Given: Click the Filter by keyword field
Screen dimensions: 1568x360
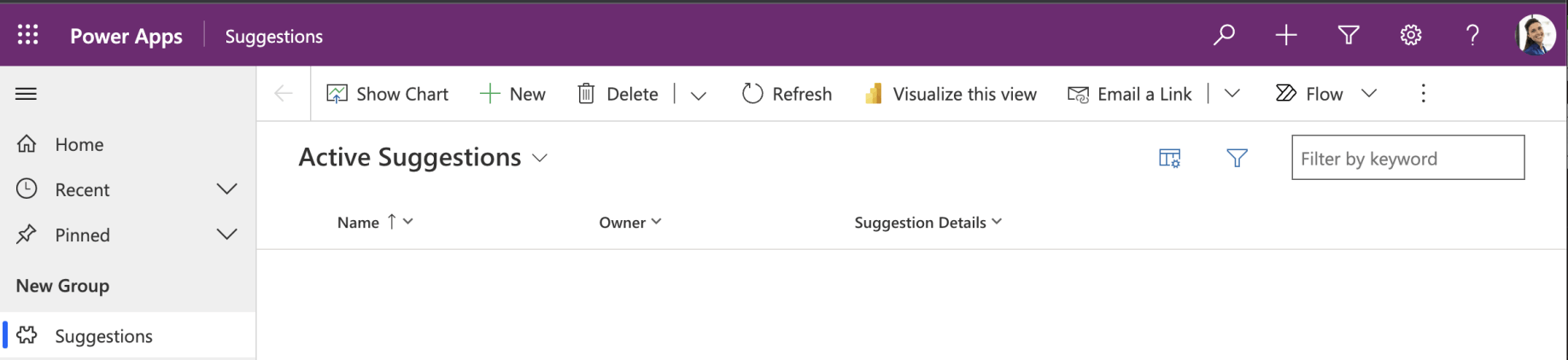Looking at the screenshot, I should [1407, 158].
